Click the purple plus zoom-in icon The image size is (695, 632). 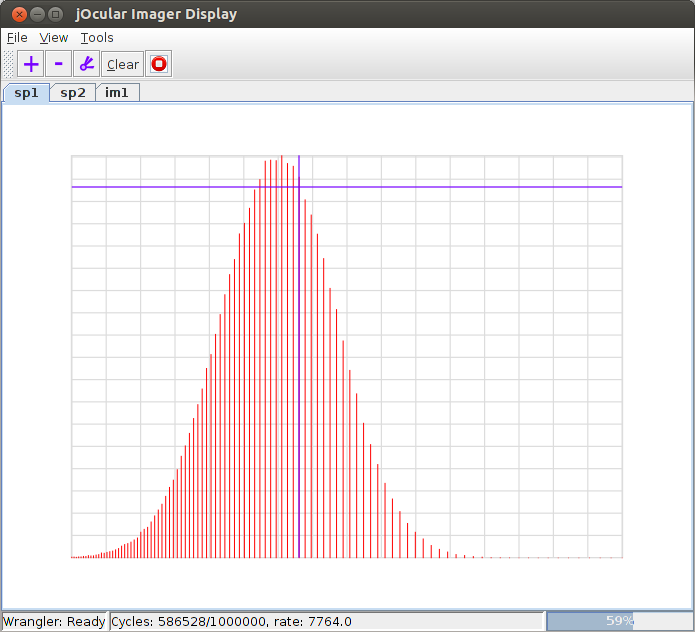(31, 64)
